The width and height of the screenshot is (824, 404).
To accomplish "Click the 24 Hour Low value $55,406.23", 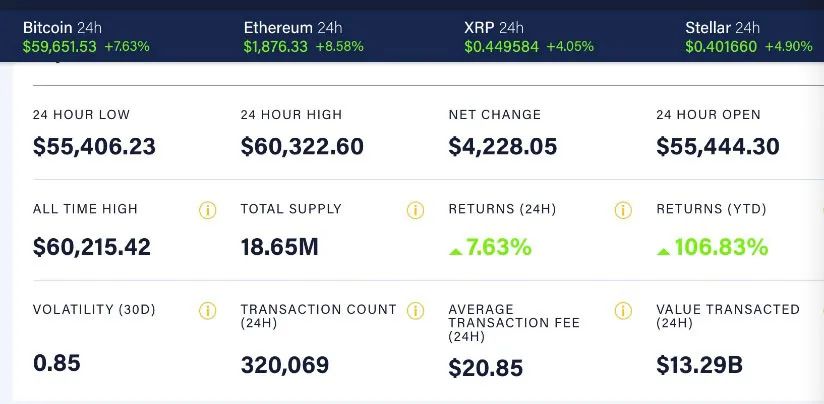I will [94, 147].
